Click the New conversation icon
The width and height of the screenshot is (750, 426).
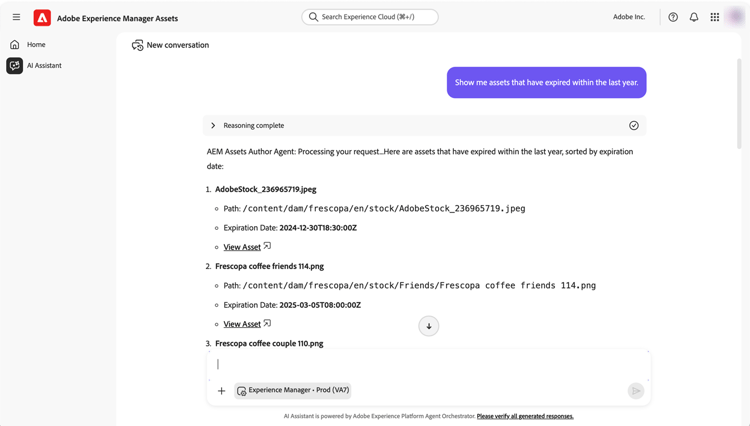click(138, 45)
